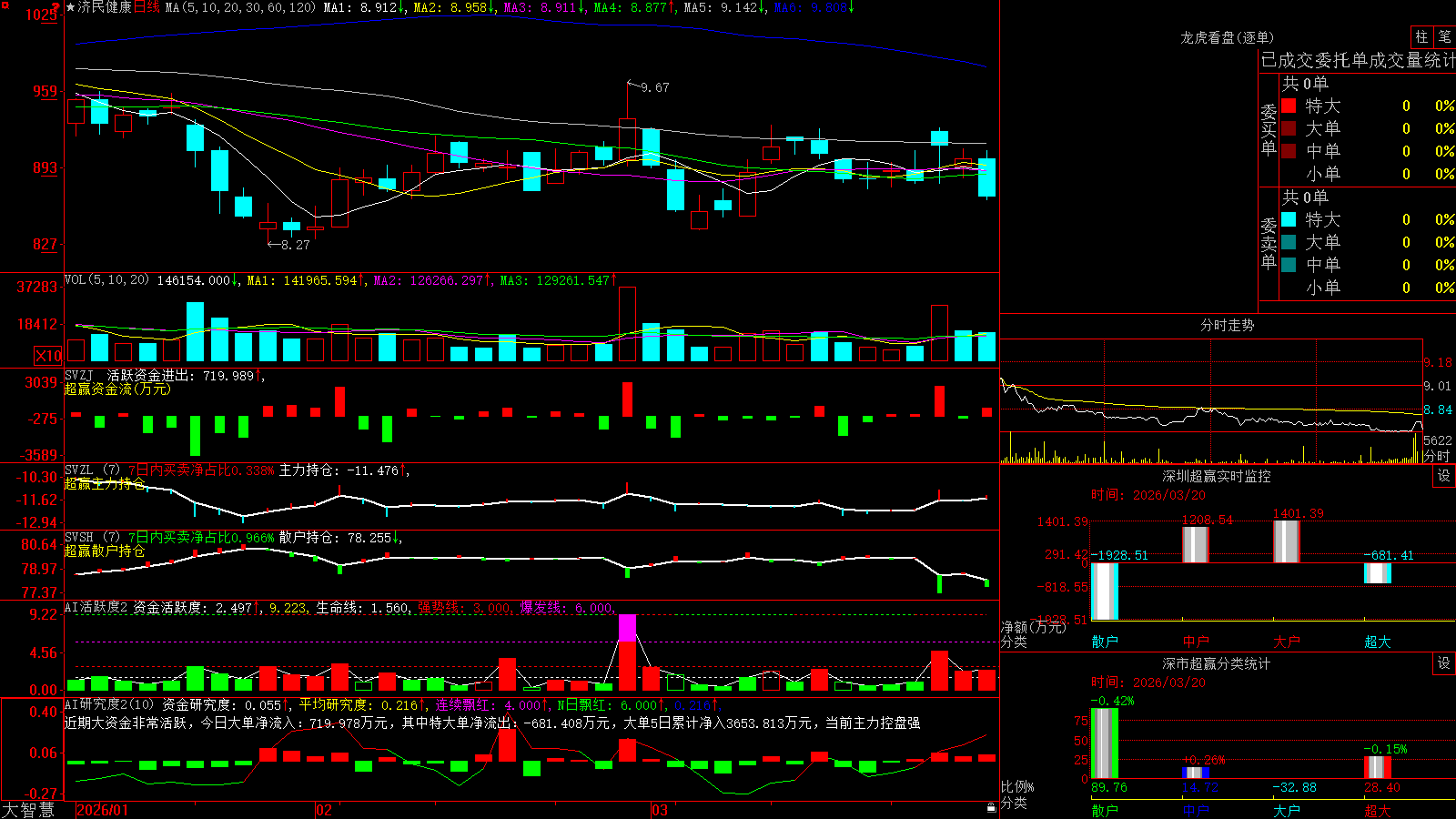
Task: Switch order statistics to 笔 count view
Action: pos(1444,37)
